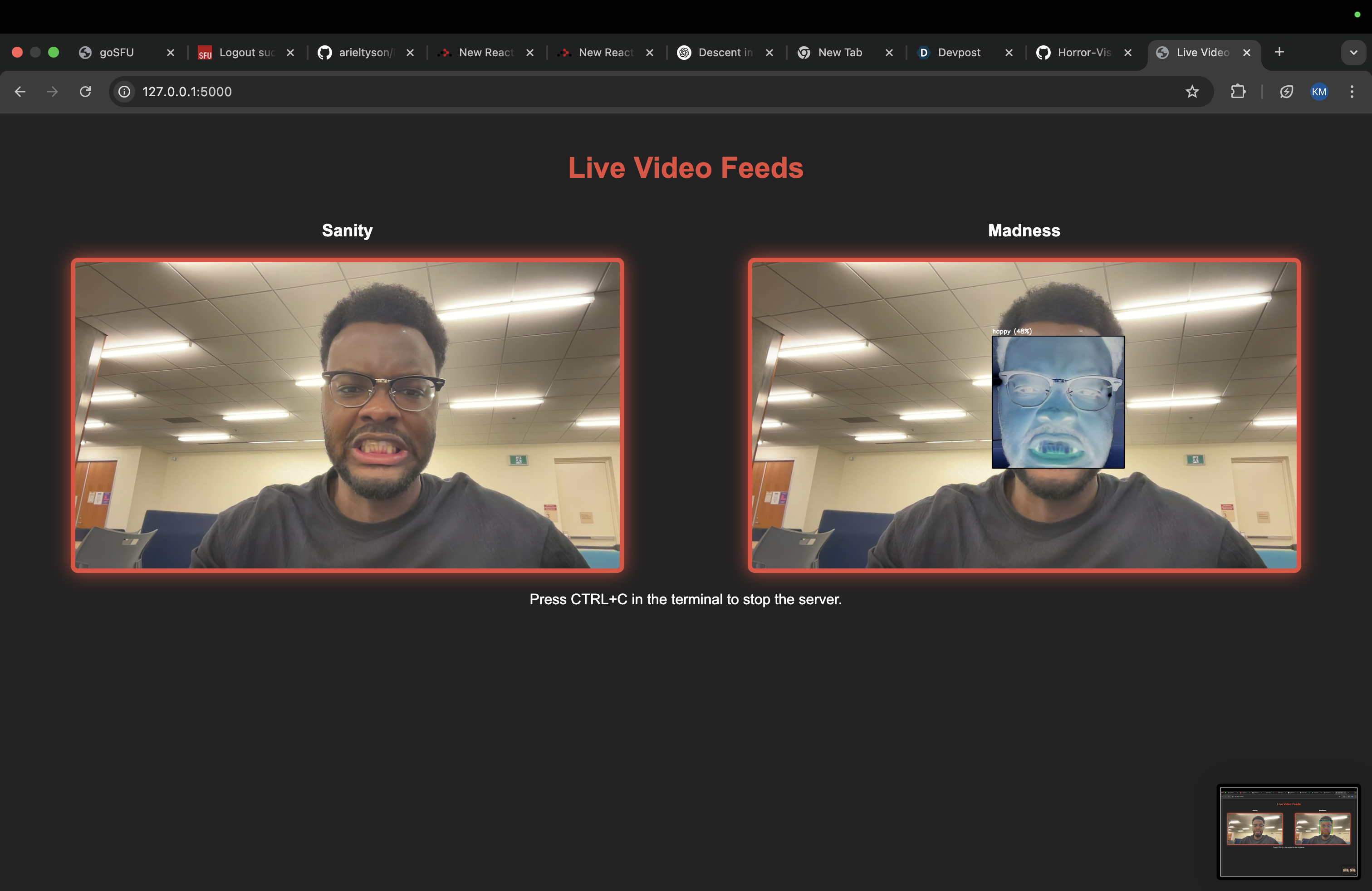Click the address bar URL field
The height and width of the screenshot is (891, 1372).
coord(634,92)
